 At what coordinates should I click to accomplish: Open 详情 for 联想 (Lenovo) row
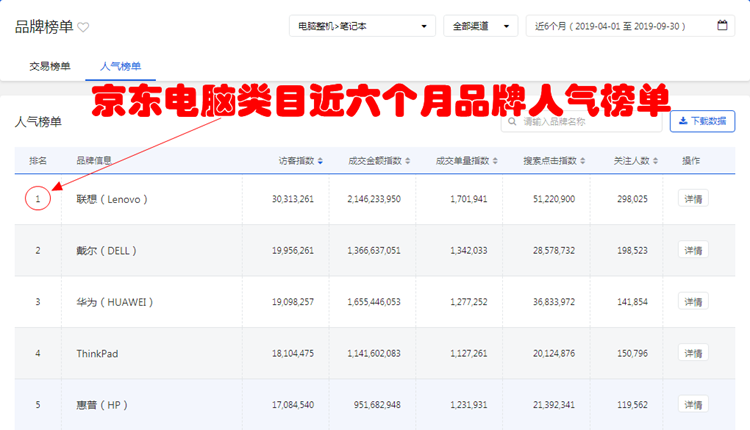tap(693, 198)
